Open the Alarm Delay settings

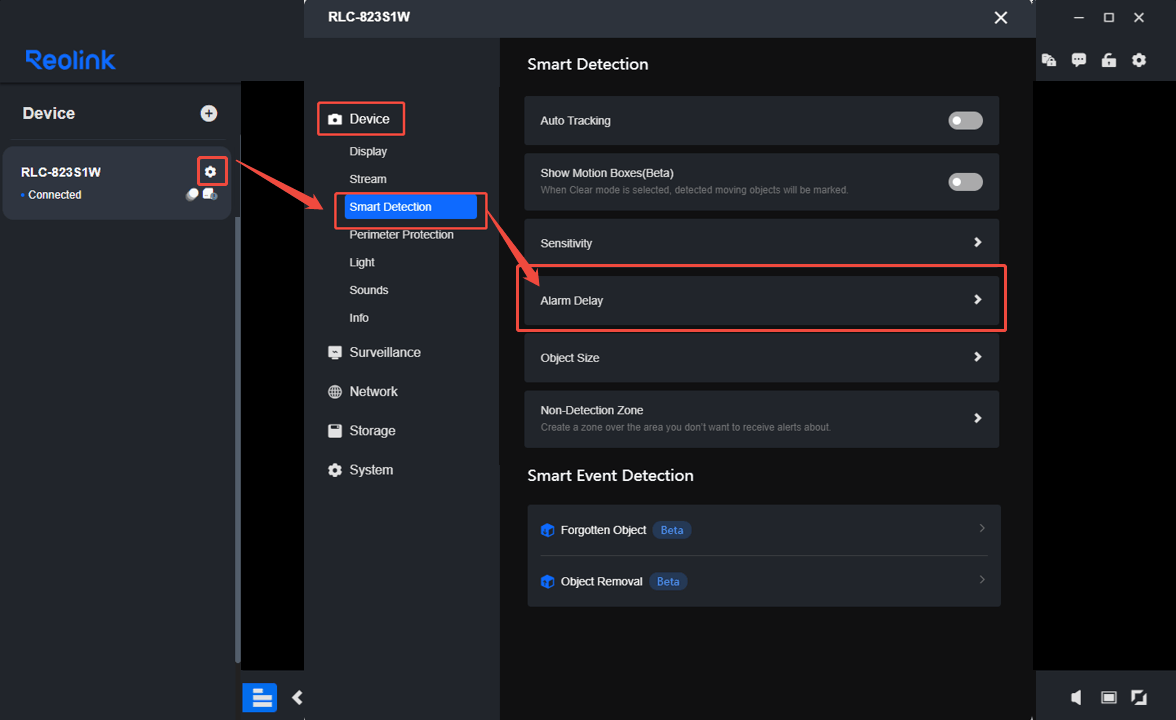(x=761, y=300)
